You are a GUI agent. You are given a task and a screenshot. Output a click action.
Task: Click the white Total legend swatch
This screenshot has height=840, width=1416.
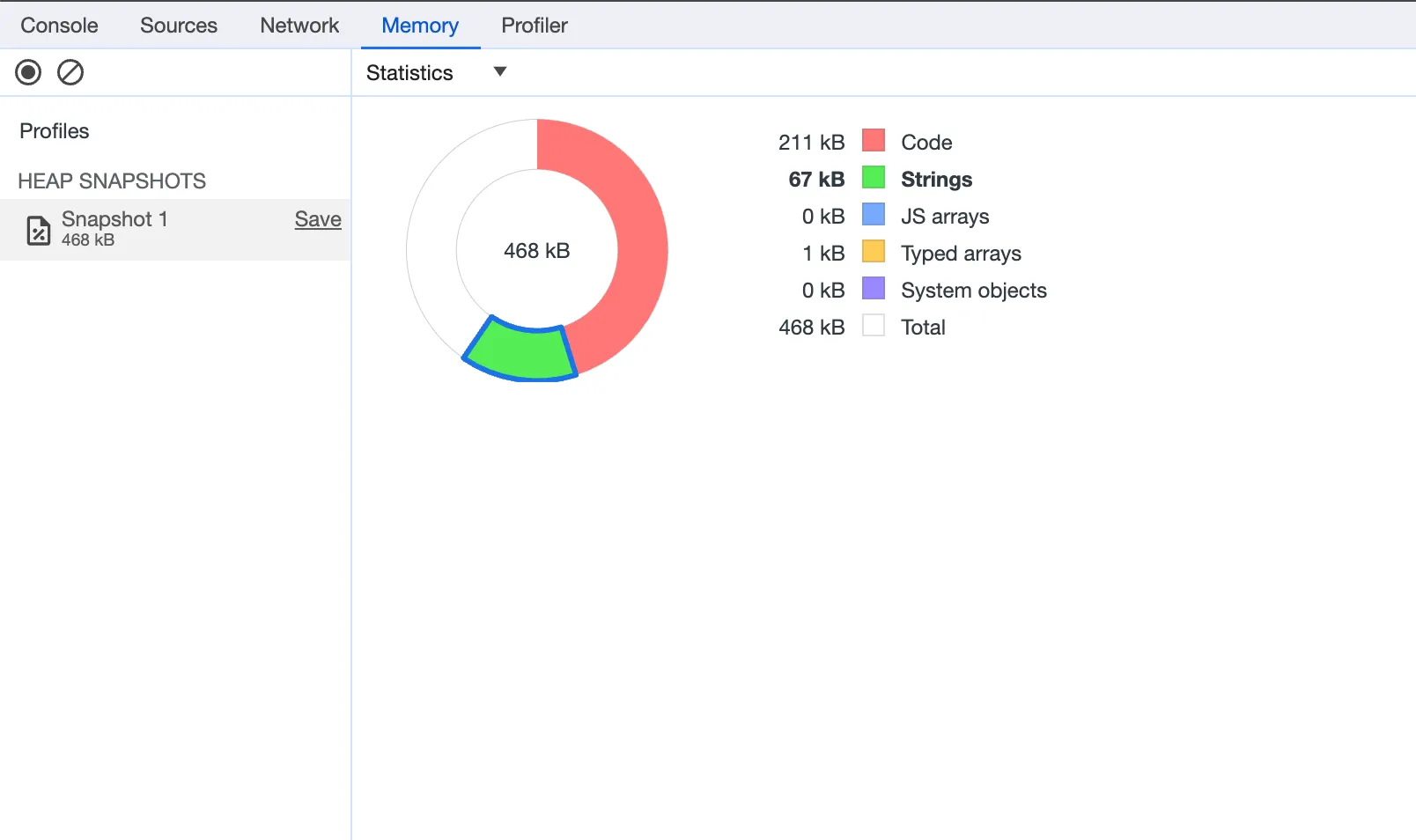tap(874, 326)
